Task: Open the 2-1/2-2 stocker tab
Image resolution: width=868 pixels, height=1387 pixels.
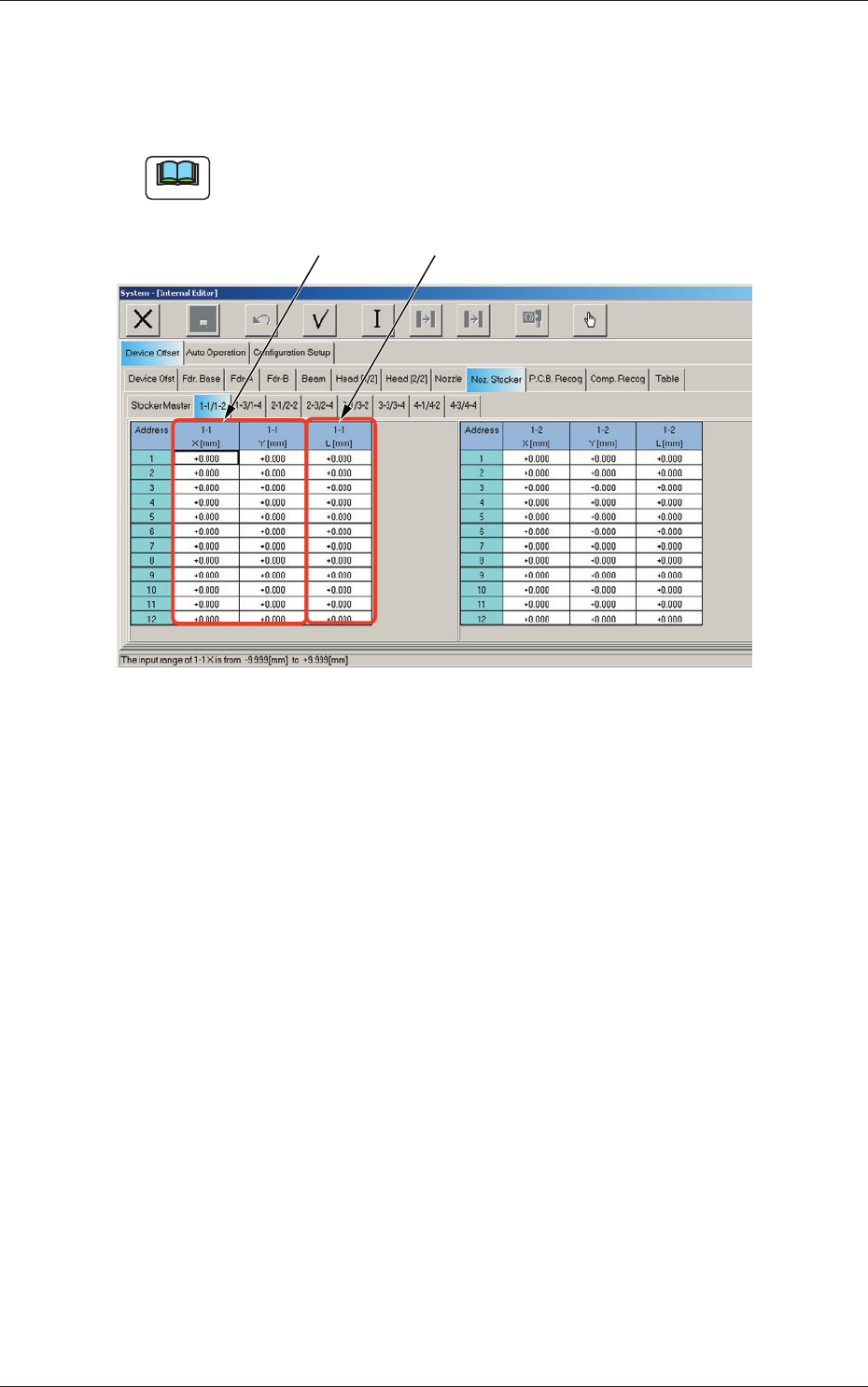Action: 285,406
